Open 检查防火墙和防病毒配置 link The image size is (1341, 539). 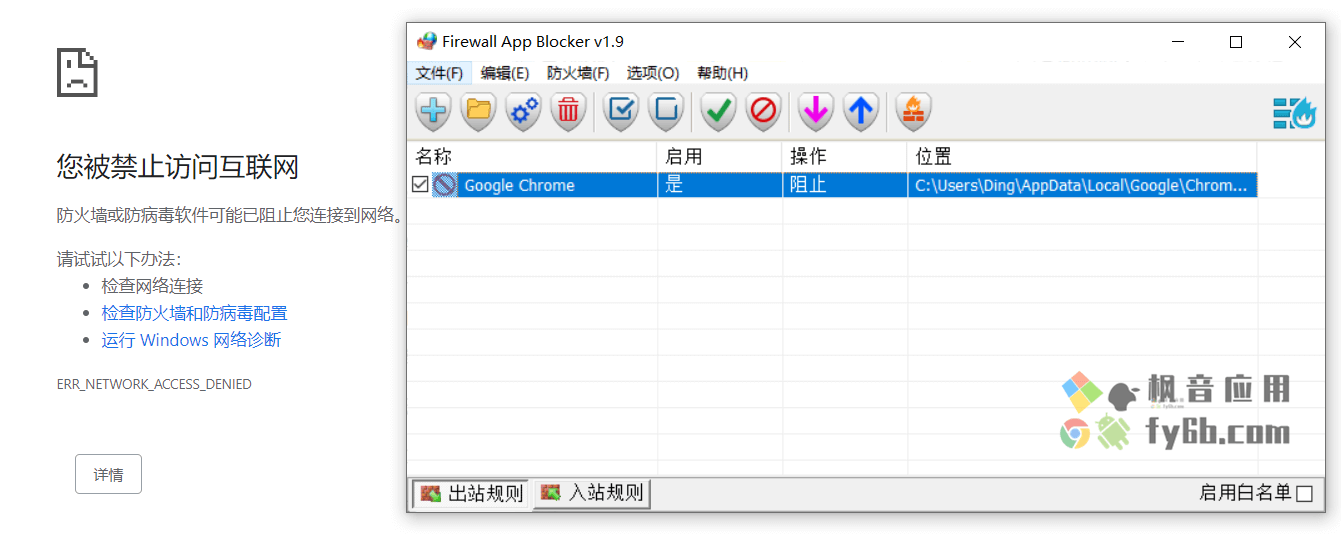click(194, 313)
